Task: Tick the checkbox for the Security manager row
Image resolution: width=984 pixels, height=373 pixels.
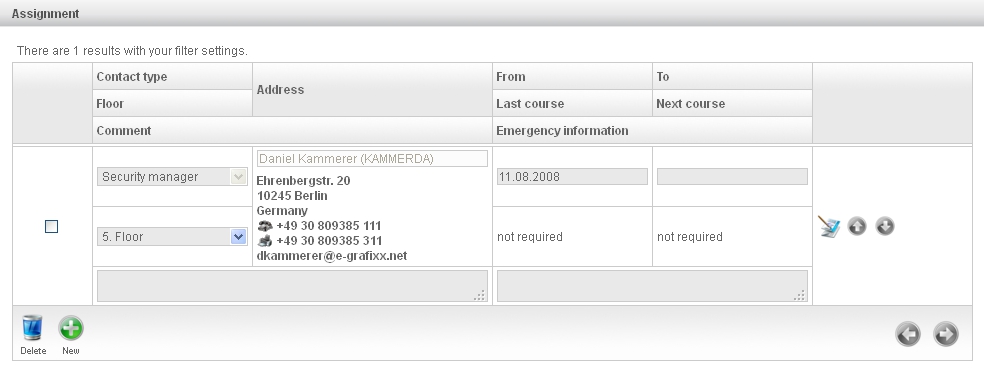Action: [x=51, y=227]
